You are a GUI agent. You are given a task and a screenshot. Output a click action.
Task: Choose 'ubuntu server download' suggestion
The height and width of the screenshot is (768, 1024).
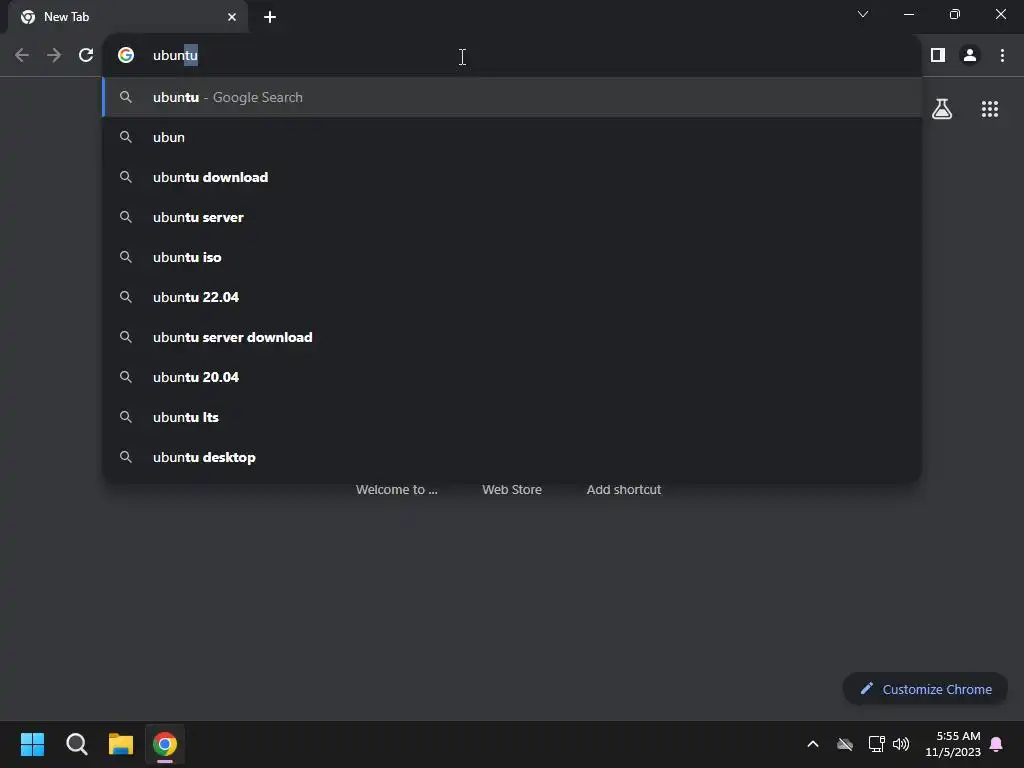point(513,337)
